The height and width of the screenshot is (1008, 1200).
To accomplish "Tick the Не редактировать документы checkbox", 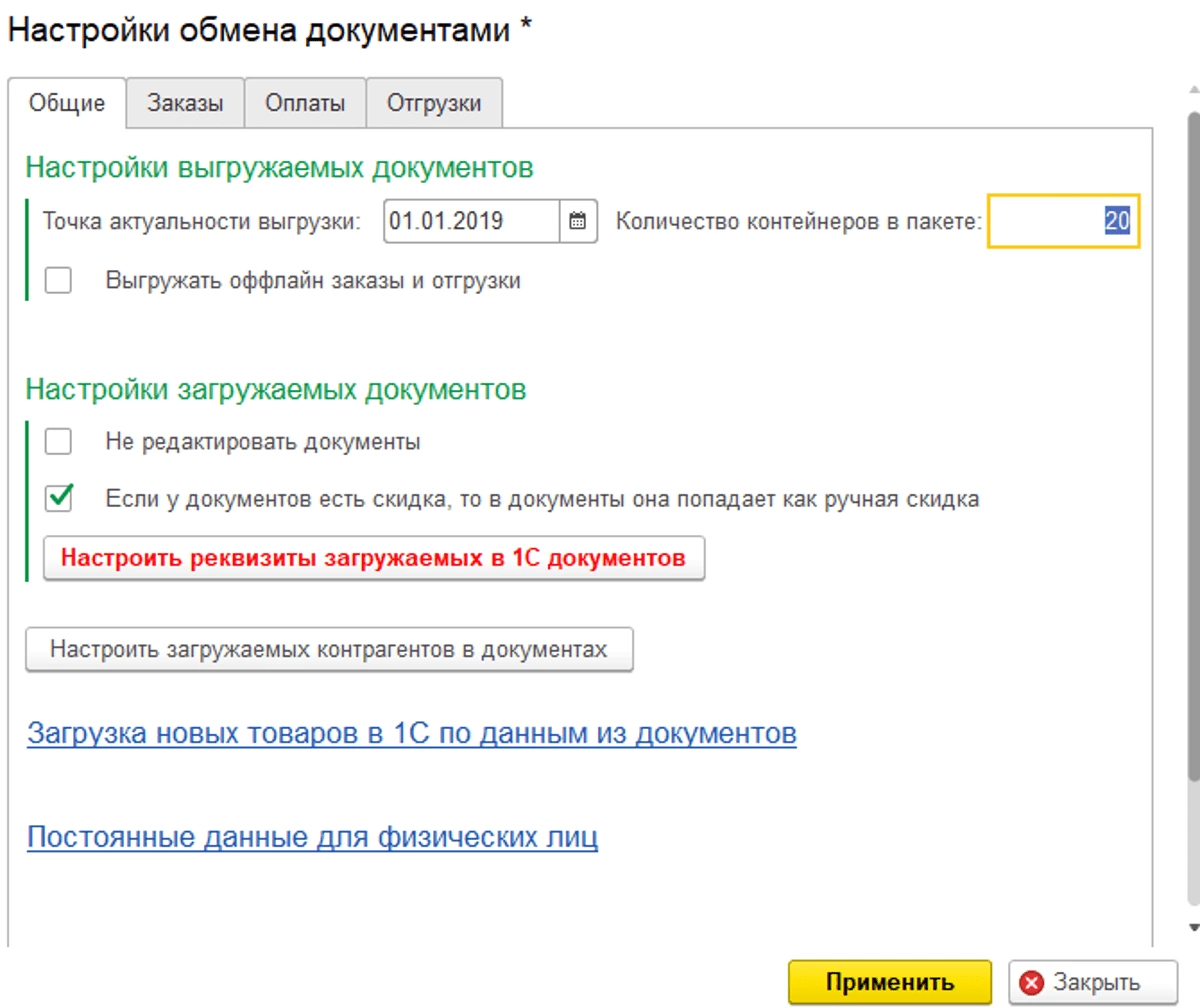I will click(59, 441).
